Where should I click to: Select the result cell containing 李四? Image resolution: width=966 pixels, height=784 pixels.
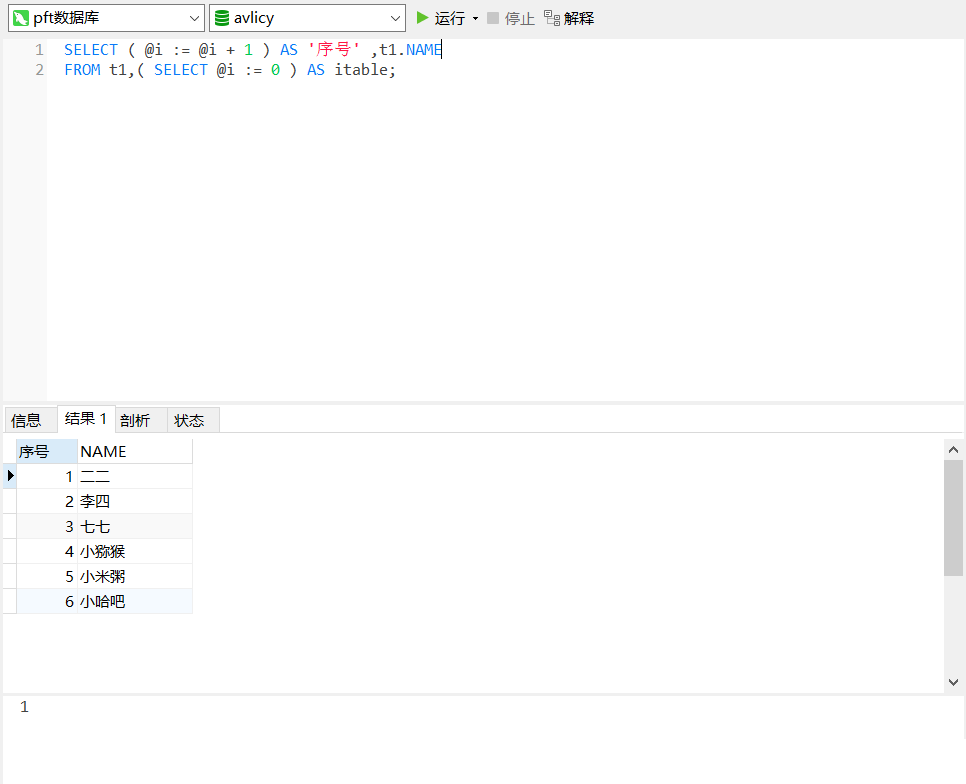(x=95, y=501)
